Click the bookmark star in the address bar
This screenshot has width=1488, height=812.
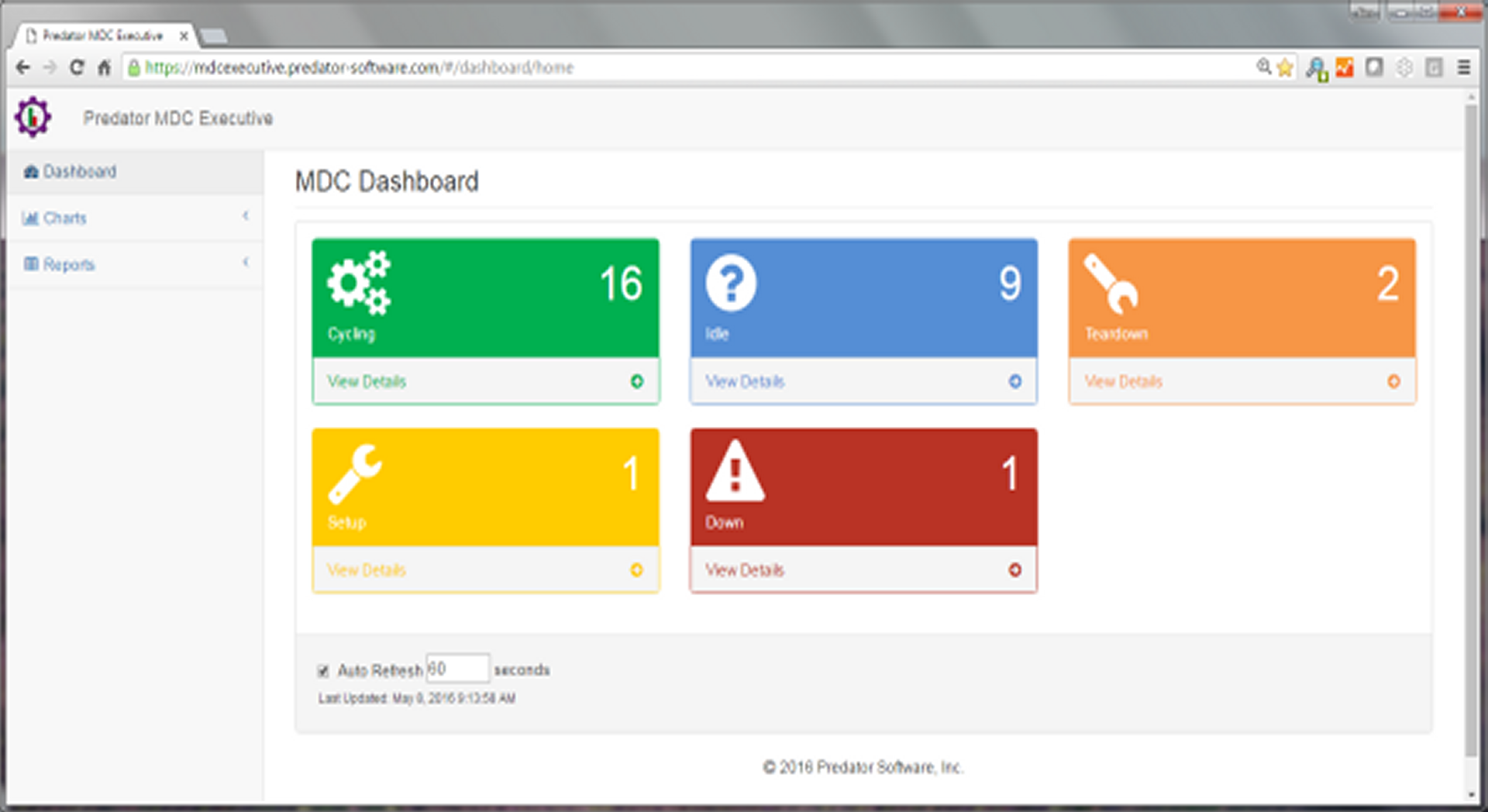(x=1284, y=67)
